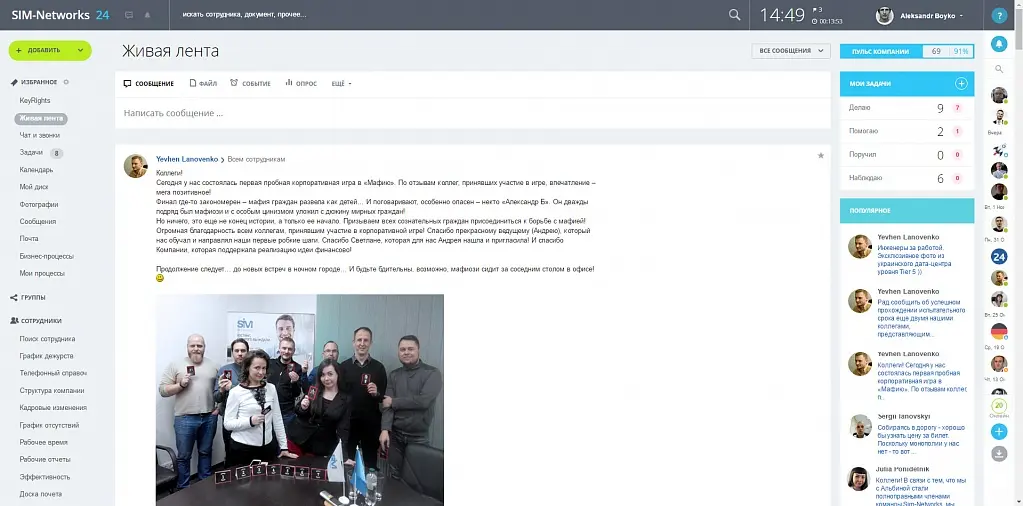1023x506 pixels.
Task: Open Yevhen Lanovenko author link in post
Action: click(186, 159)
